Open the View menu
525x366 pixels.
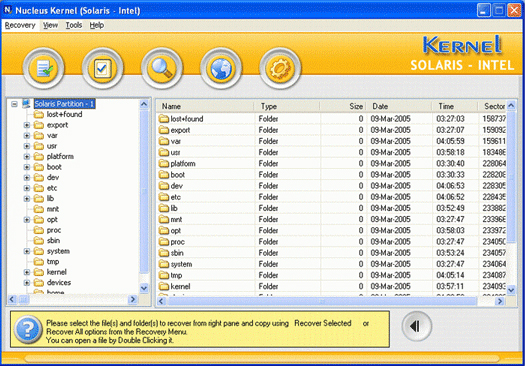click(50, 25)
